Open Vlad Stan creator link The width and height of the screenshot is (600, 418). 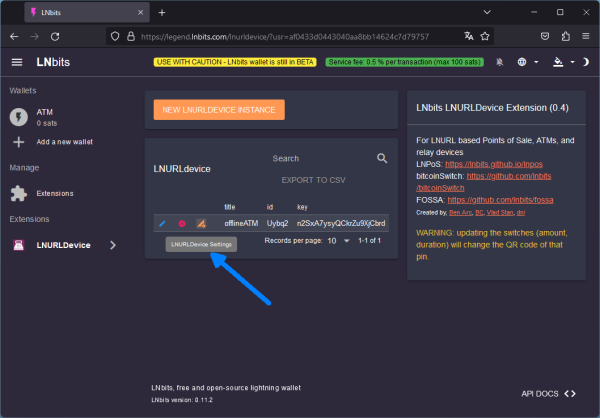tap(500, 212)
